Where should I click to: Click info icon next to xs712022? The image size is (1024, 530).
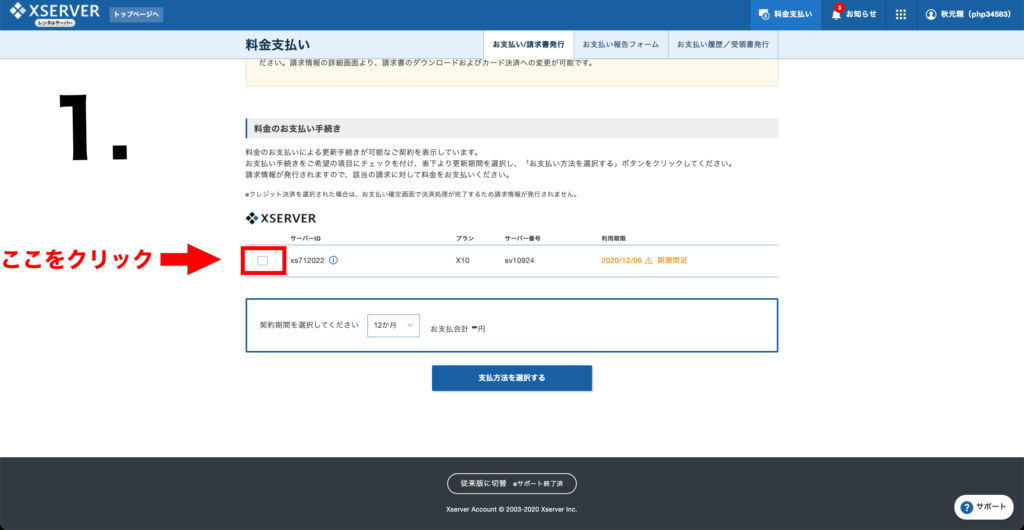[x=333, y=260]
